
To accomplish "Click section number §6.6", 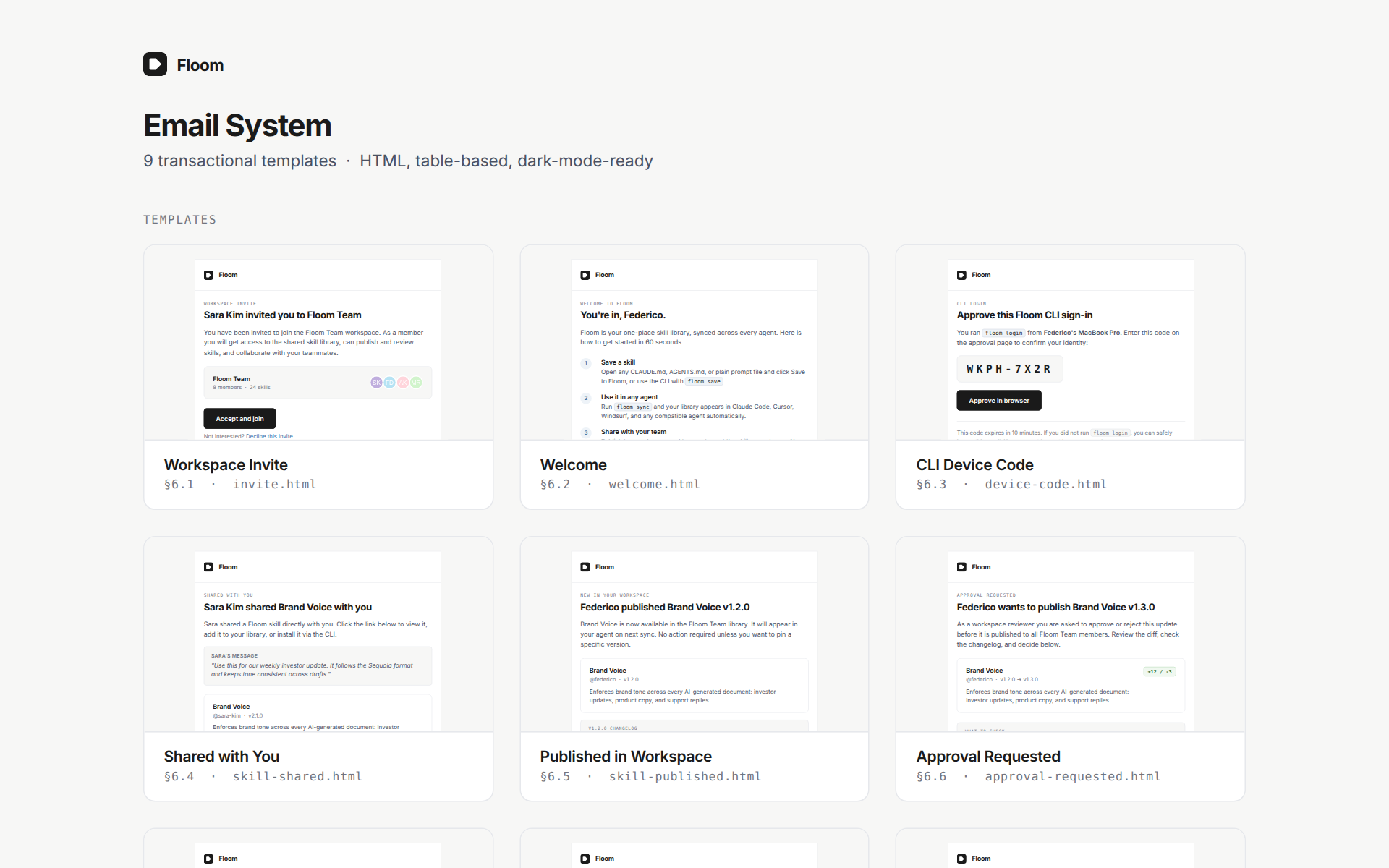I will [931, 777].
